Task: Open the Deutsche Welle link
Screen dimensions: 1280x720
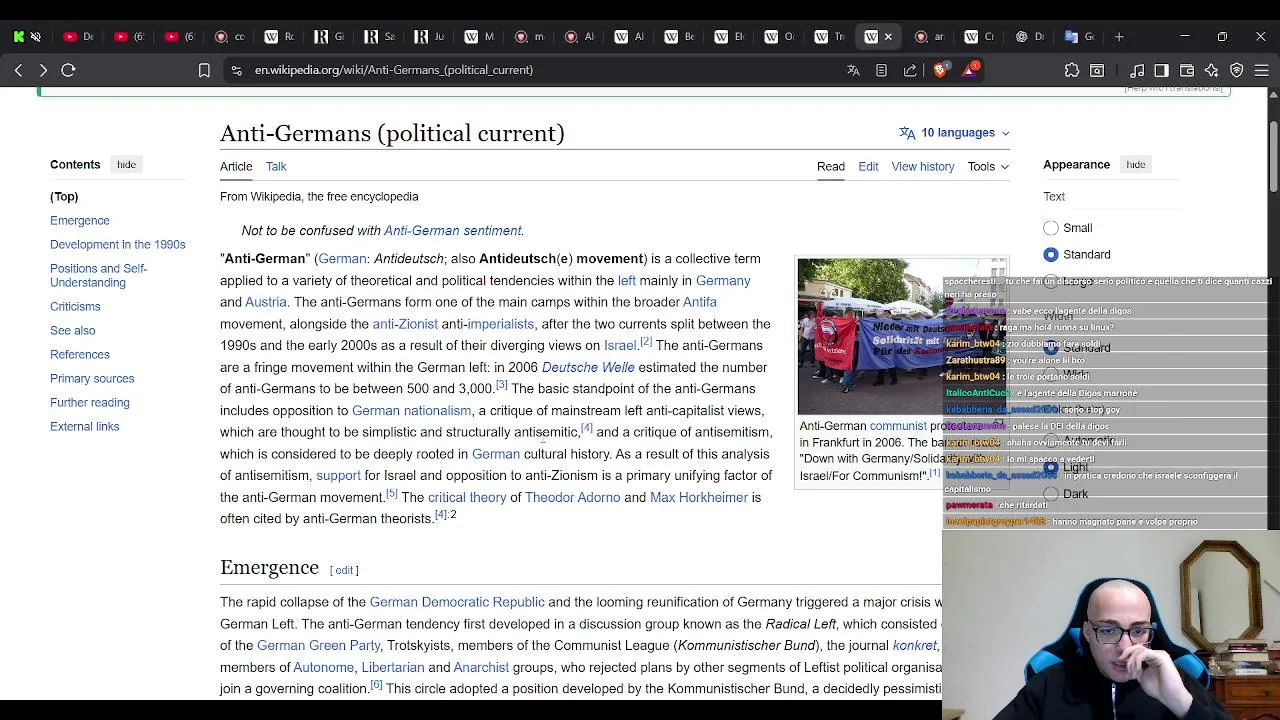Action: [x=588, y=368]
